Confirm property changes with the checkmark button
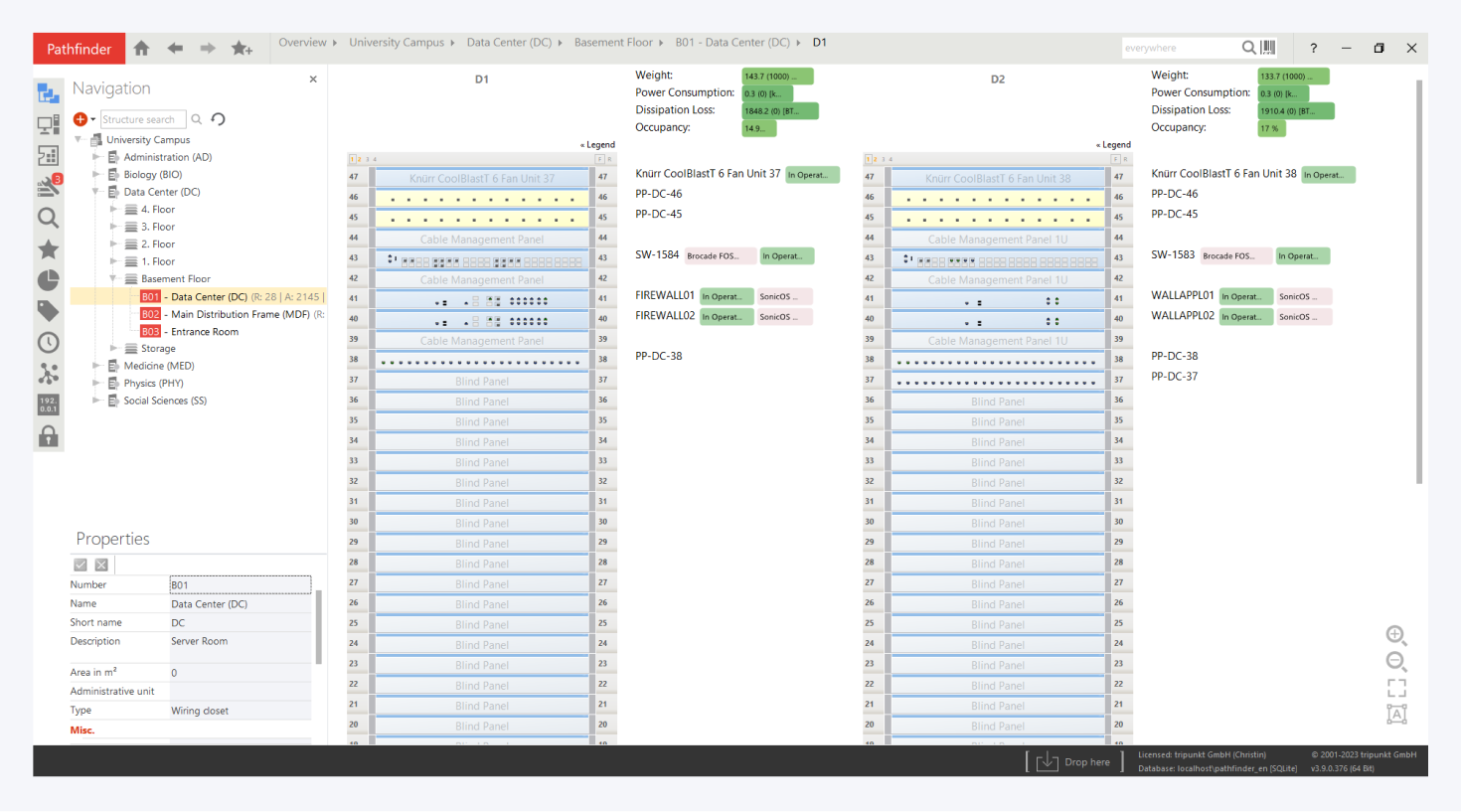 pos(81,565)
